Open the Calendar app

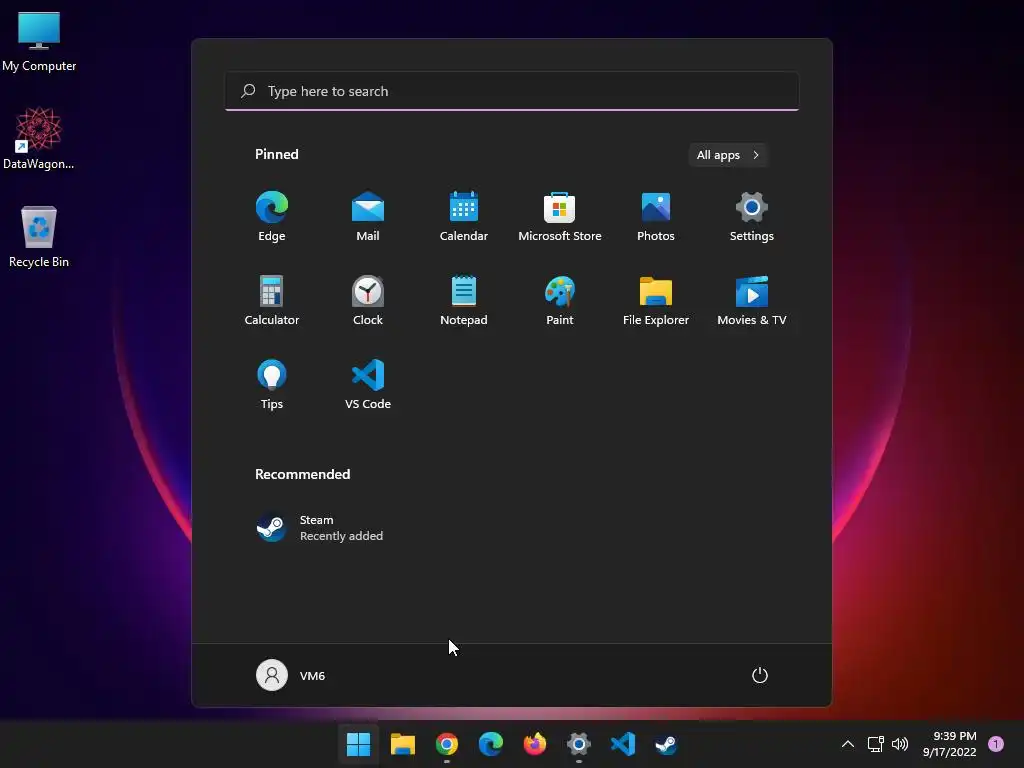coord(464,217)
